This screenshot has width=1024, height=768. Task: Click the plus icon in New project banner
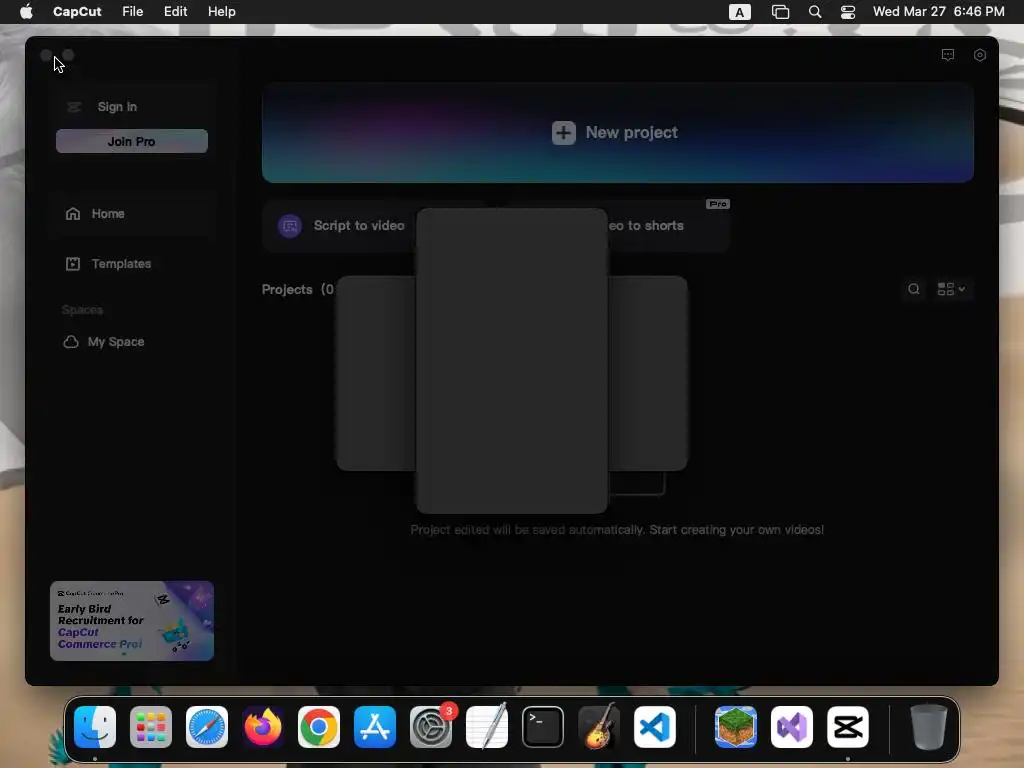564,133
